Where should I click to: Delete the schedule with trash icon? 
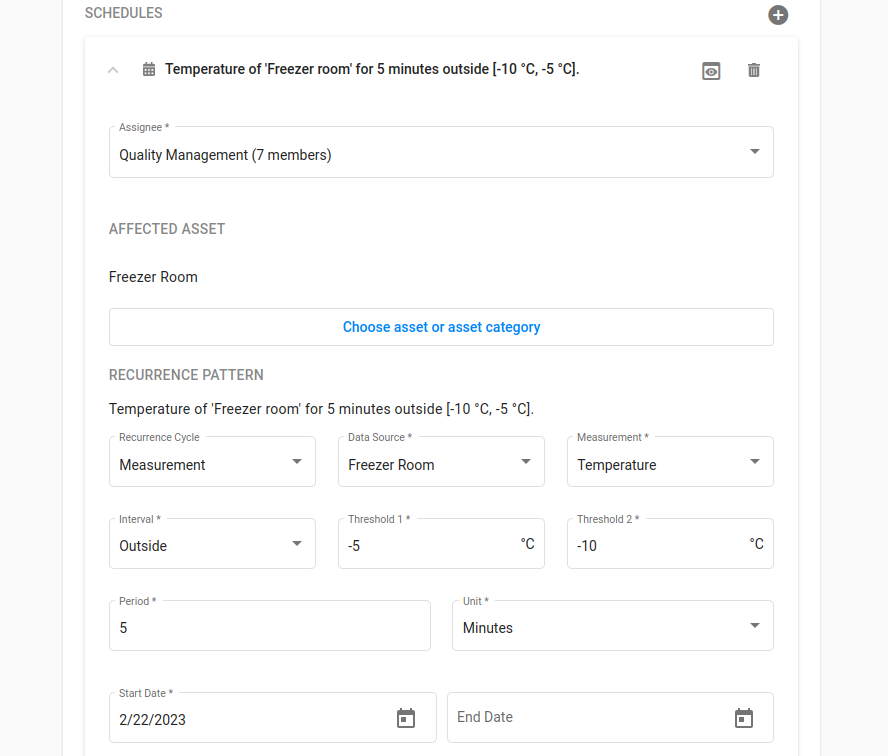[x=754, y=70]
